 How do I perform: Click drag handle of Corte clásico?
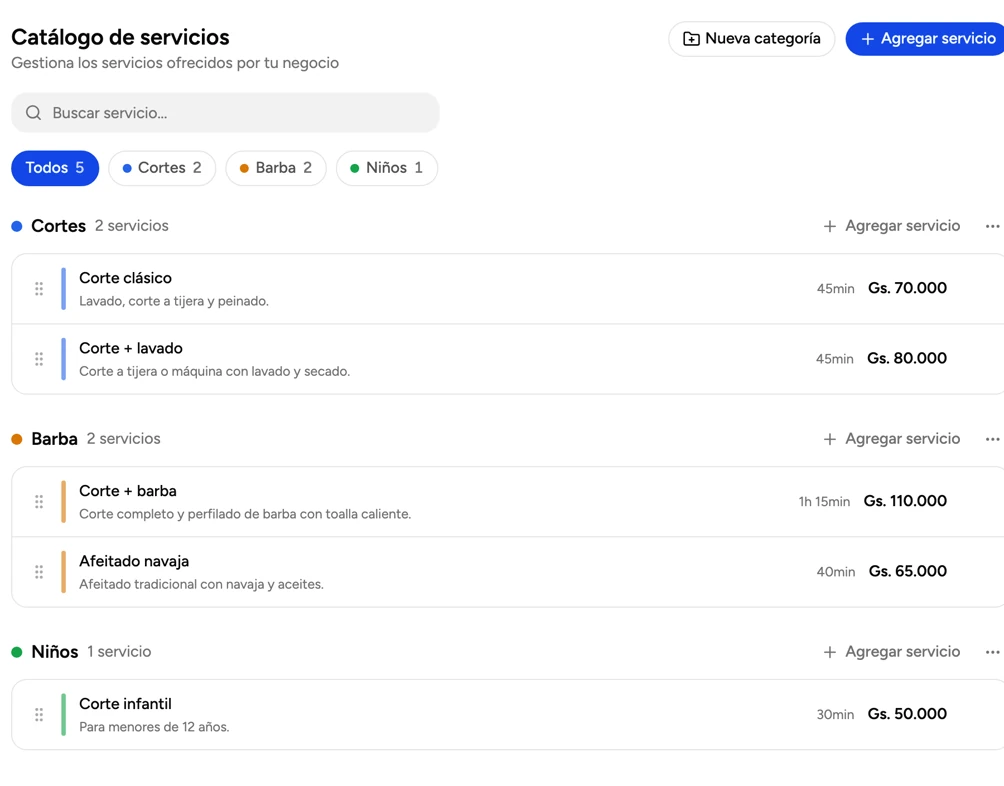click(x=39, y=289)
